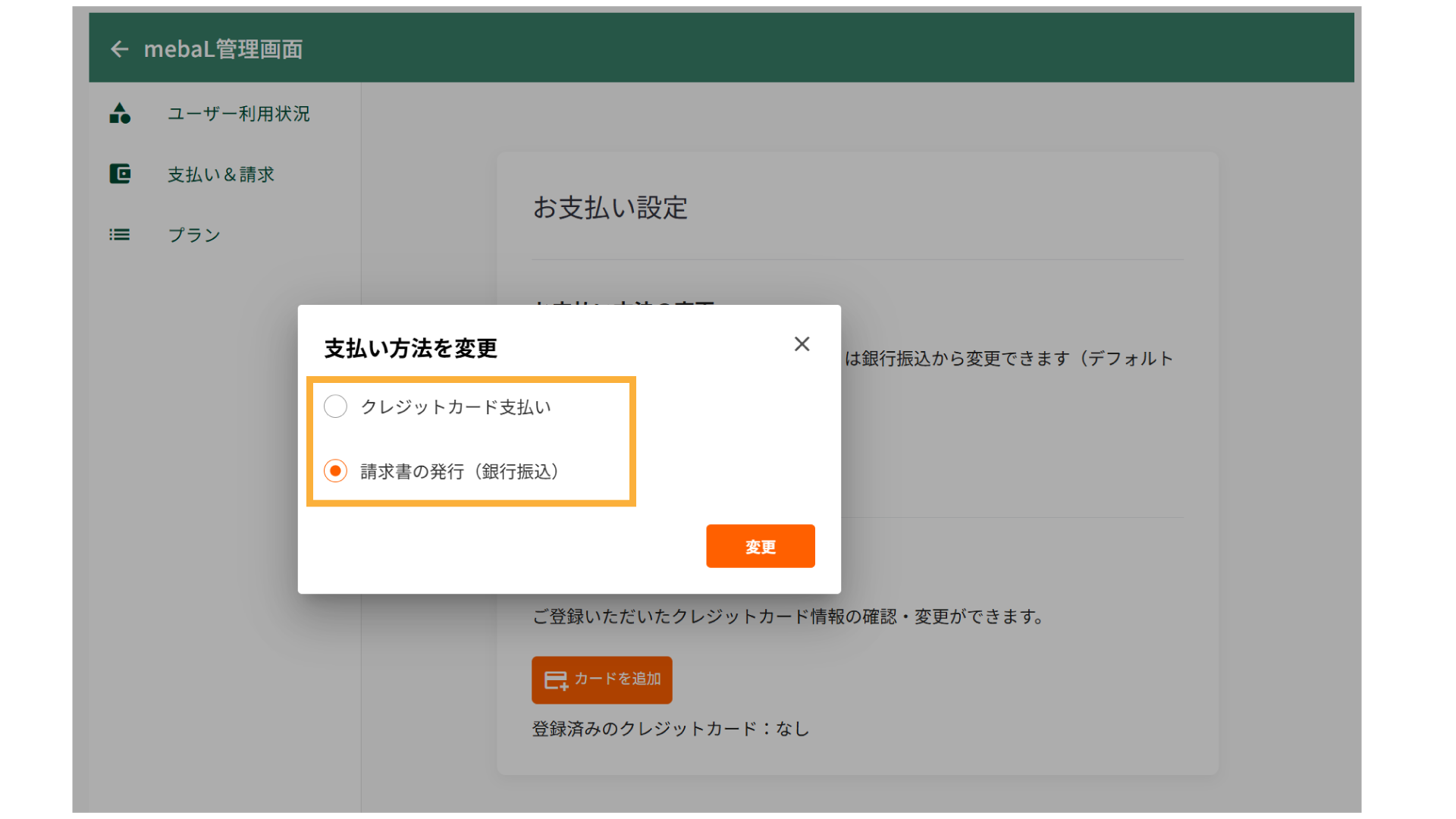Image resolution: width=1456 pixels, height=819 pixels.
Task: Click the クレジットカード情報の確認・変更 description text
Action: (789, 617)
